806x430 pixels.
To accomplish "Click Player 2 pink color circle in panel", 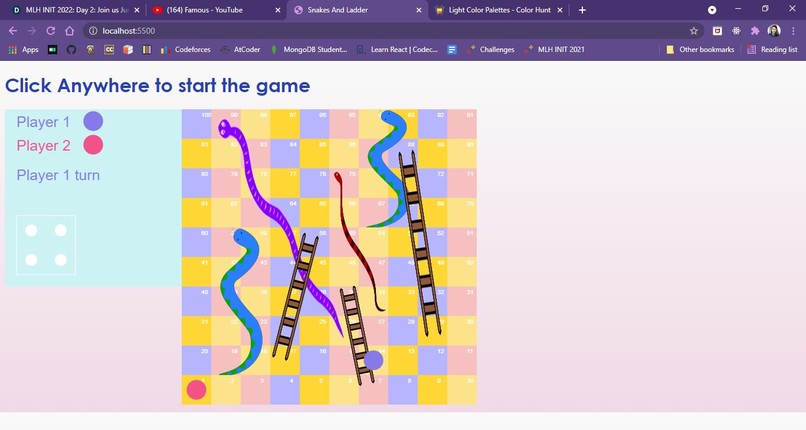I will (94, 145).
